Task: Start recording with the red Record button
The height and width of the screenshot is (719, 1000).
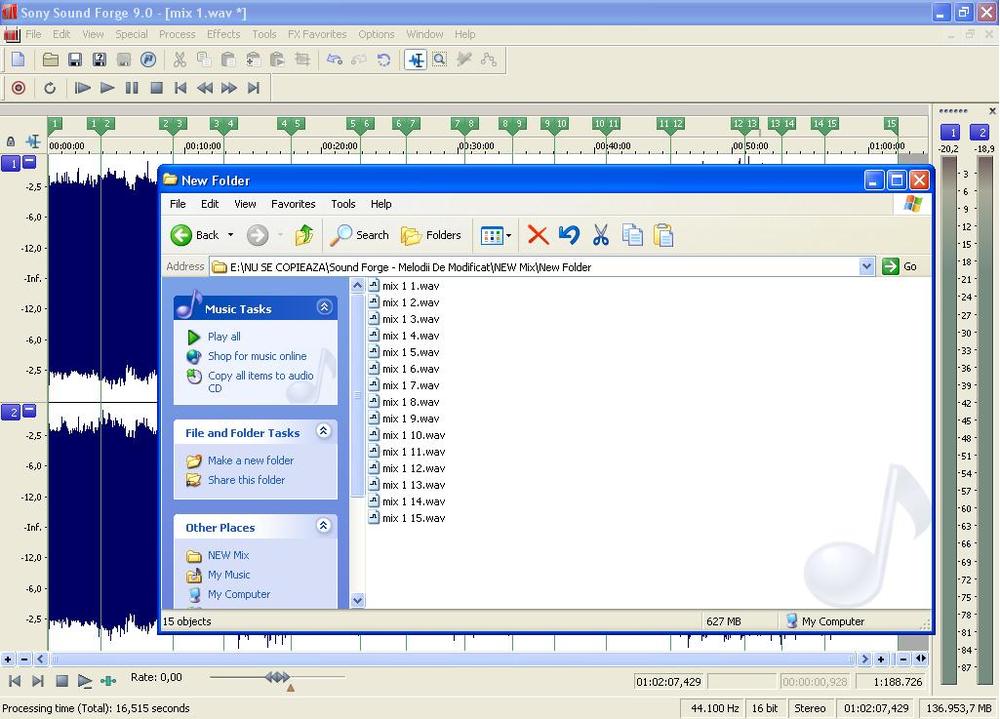Action: (18, 88)
